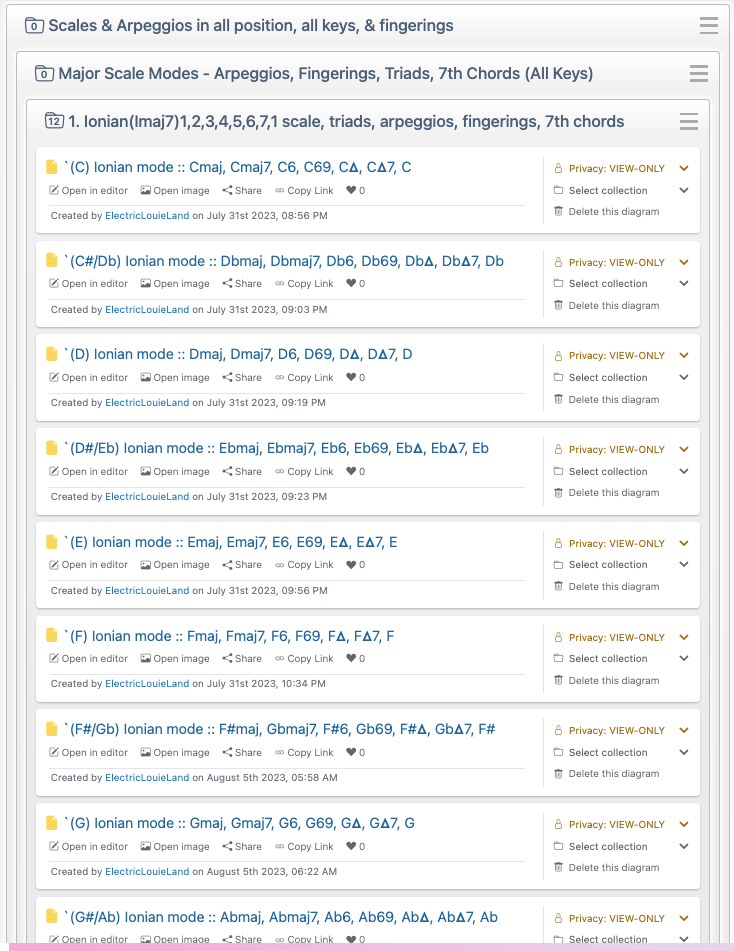The width and height of the screenshot is (734, 951).
Task: Open image of (F) Ionian mode
Action: tap(175, 659)
